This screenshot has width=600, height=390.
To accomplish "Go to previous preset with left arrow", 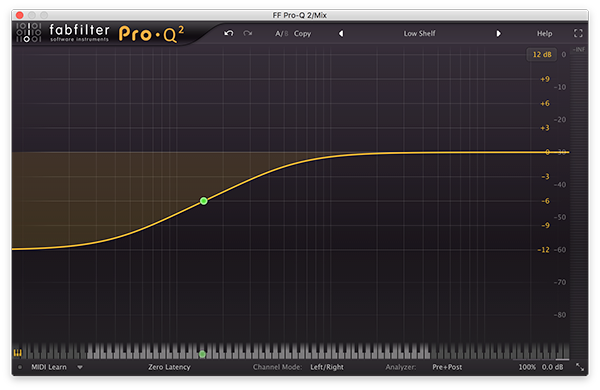I will coord(341,34).
